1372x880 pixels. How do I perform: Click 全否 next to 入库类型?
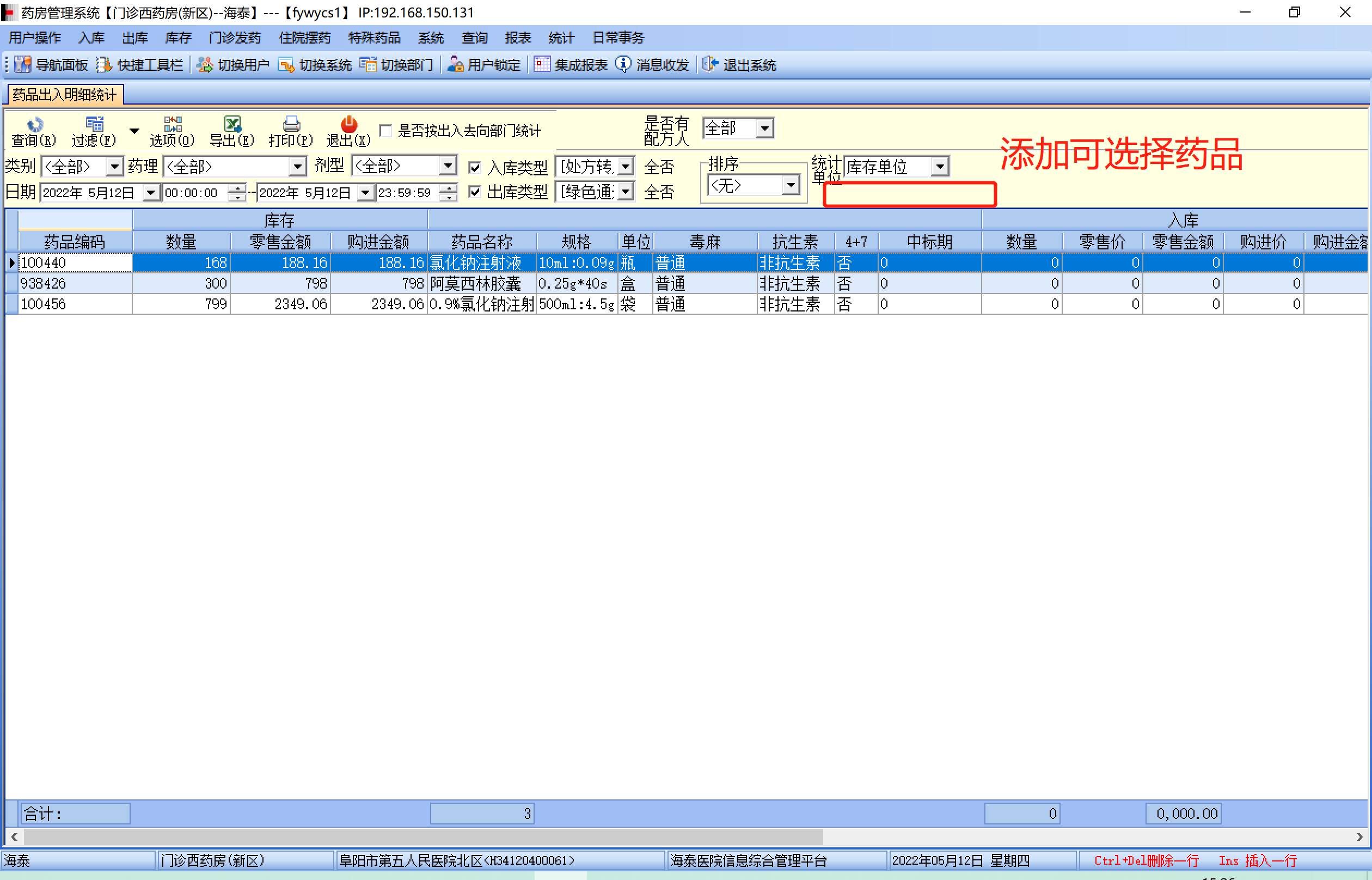pyautogui.click(x=659, y=167)
